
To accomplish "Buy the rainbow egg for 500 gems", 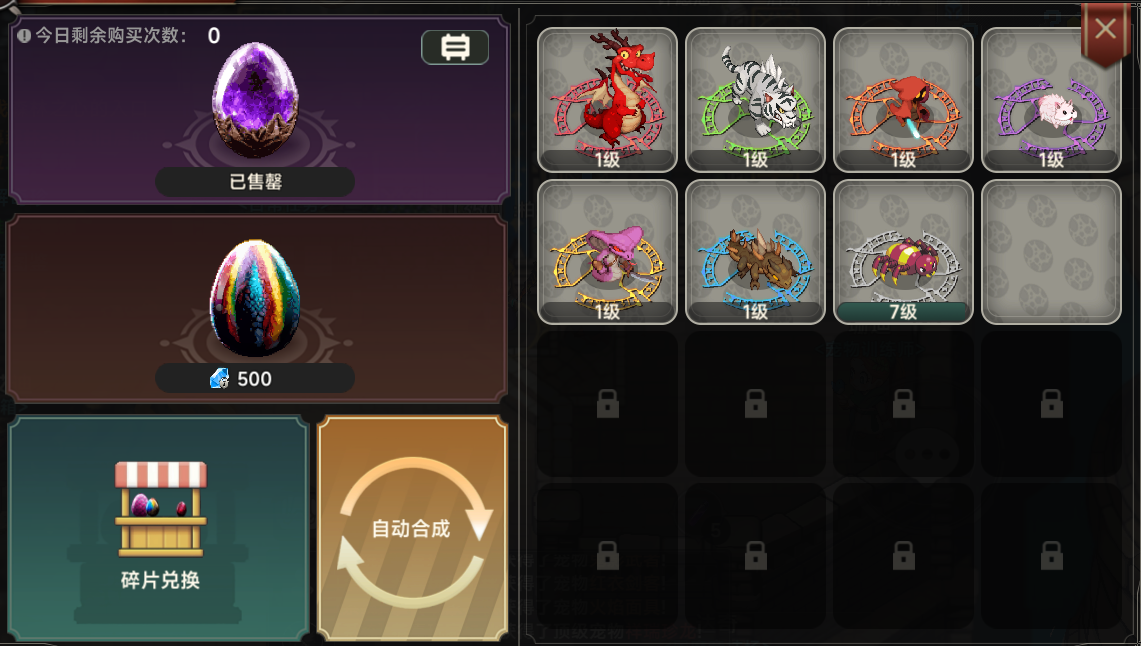I will pyautogui.click(x=255, y=378).
